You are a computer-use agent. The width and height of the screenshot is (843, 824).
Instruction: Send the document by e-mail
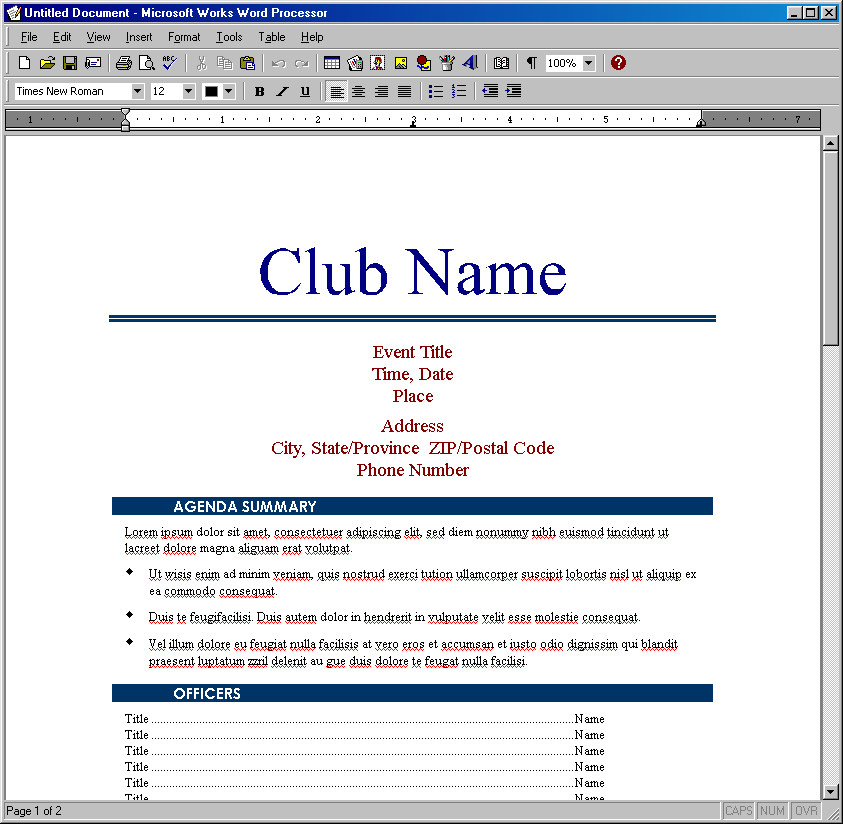pos(93,63)
